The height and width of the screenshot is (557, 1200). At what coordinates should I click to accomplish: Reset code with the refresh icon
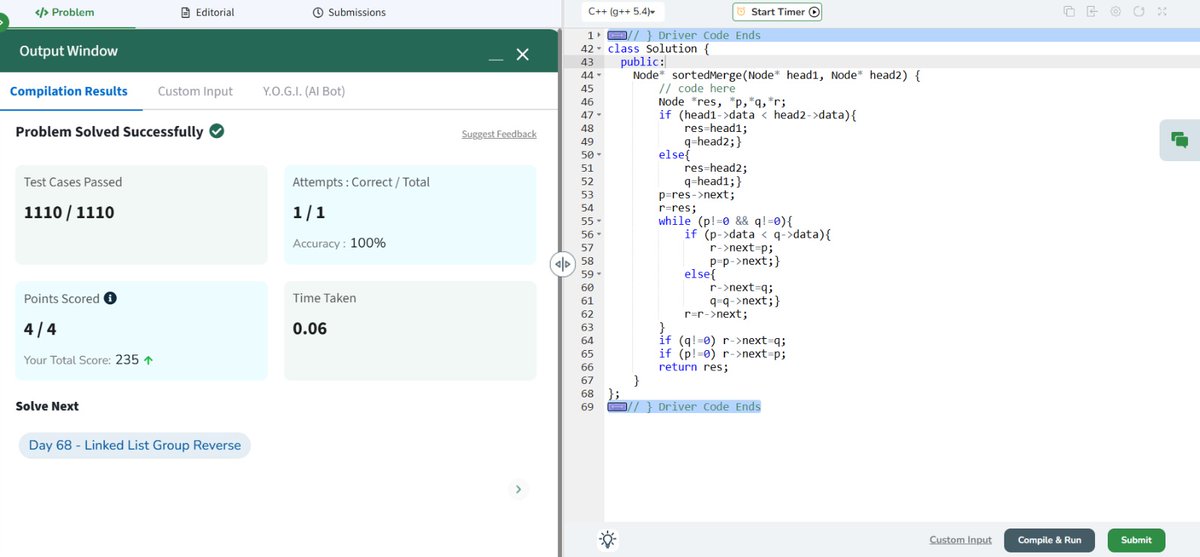click(x=1138, y=12)
